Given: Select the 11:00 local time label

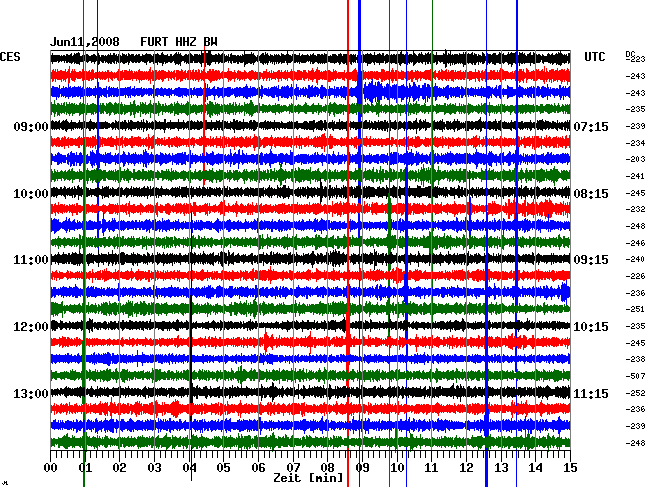Looking at the screenshot, I should coord(31,260).
